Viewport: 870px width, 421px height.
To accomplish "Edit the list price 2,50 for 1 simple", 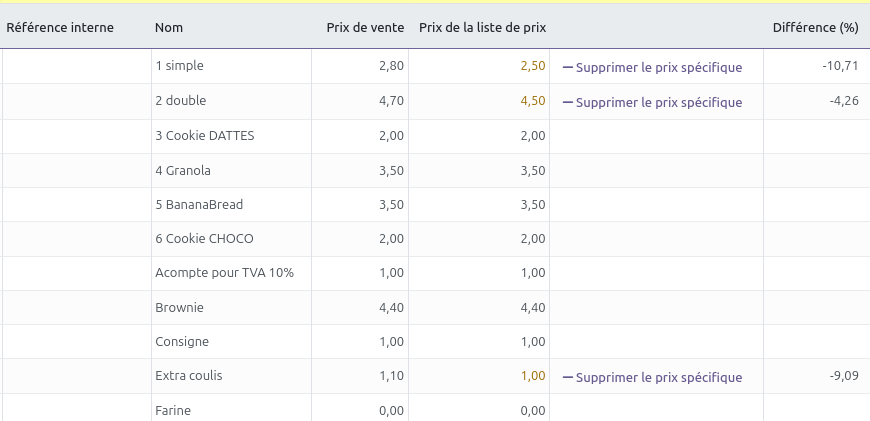I will 532,66.
